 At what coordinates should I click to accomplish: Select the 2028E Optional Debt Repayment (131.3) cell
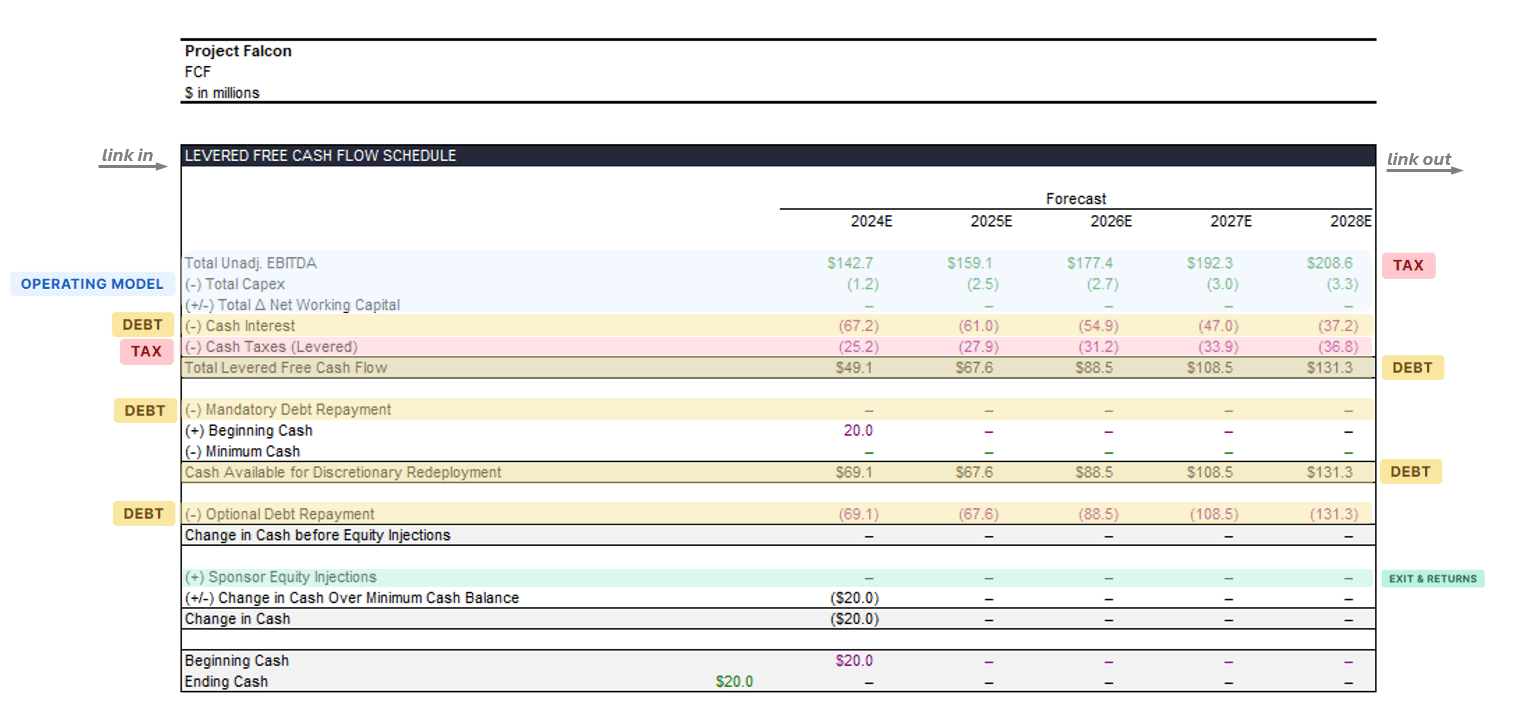point(1334,514)
